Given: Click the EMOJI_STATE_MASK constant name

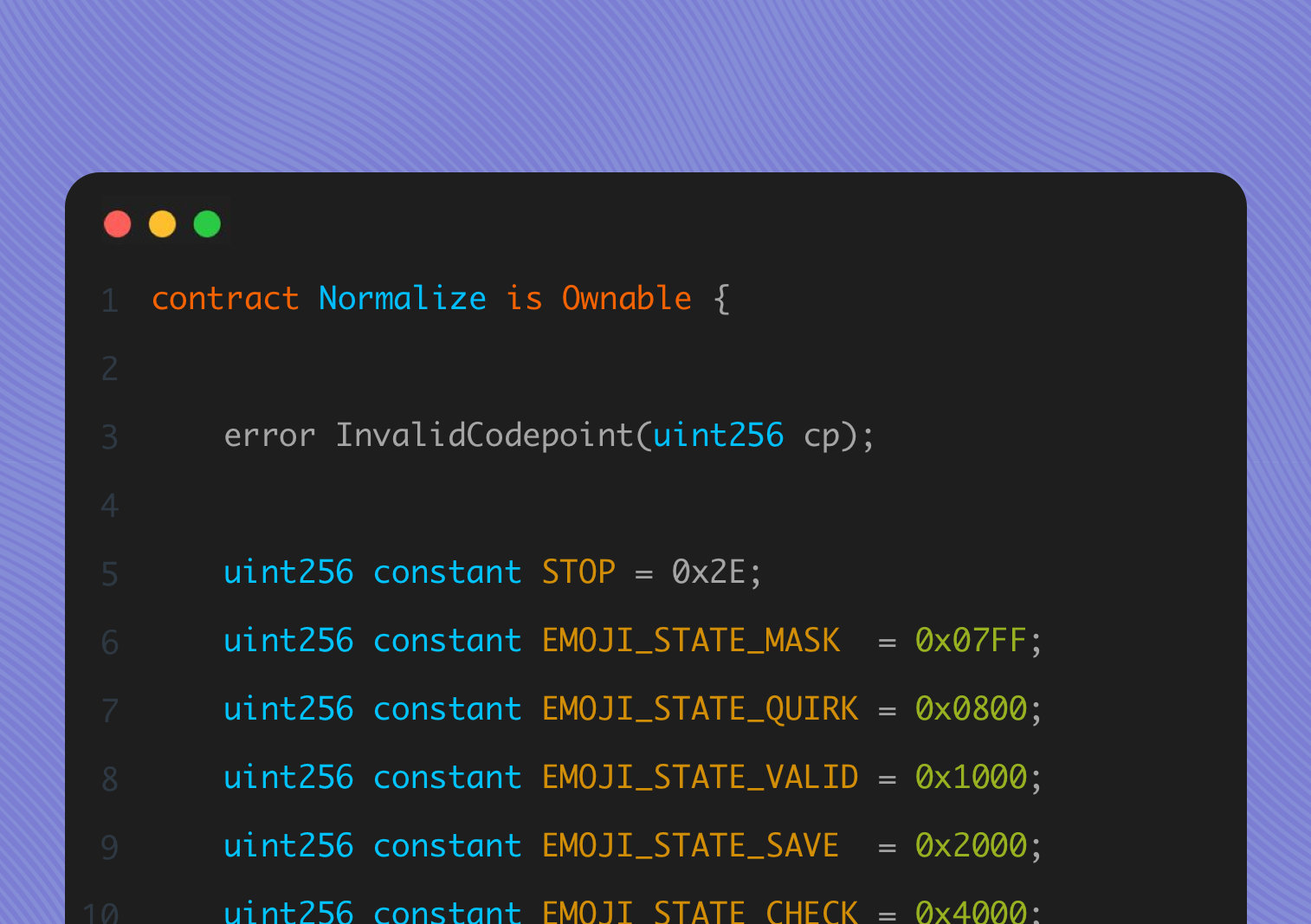Looking at the screenshot, I should click(x=691, y=641).
